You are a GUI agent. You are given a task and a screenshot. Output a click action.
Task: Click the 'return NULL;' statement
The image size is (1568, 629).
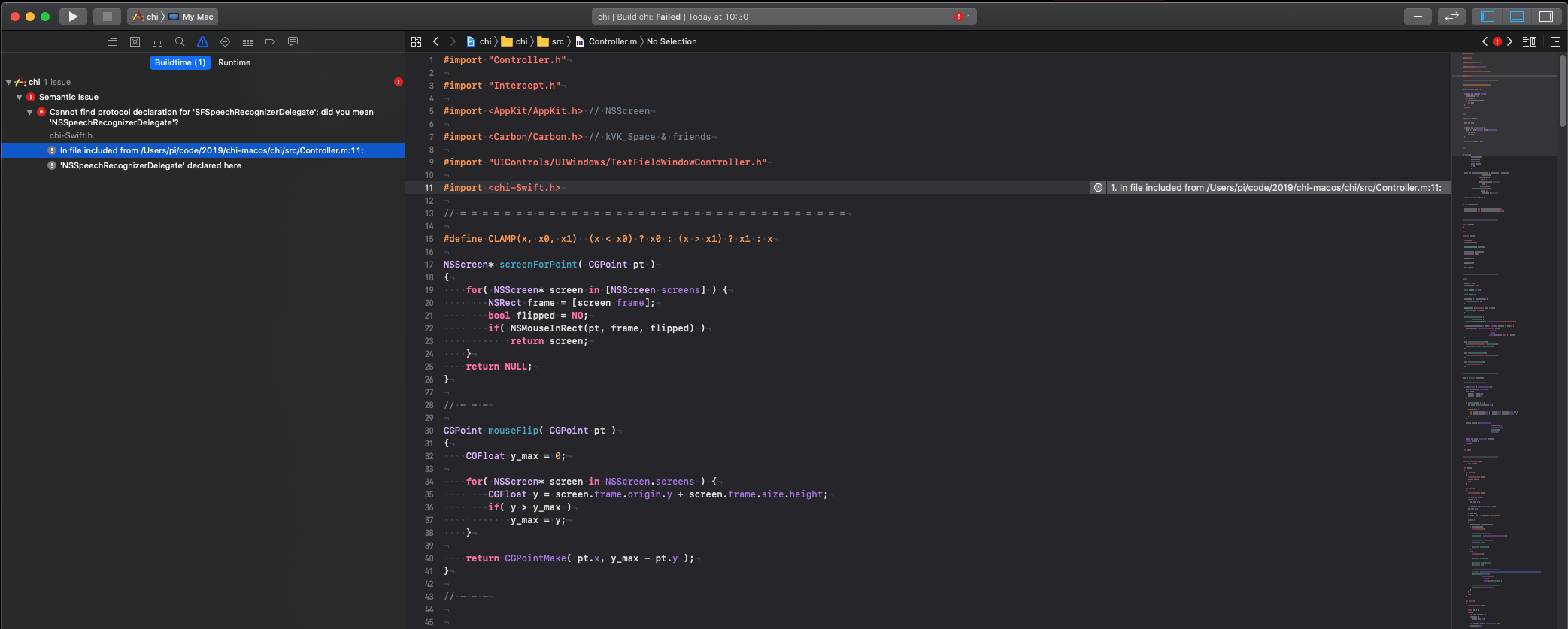499,367
